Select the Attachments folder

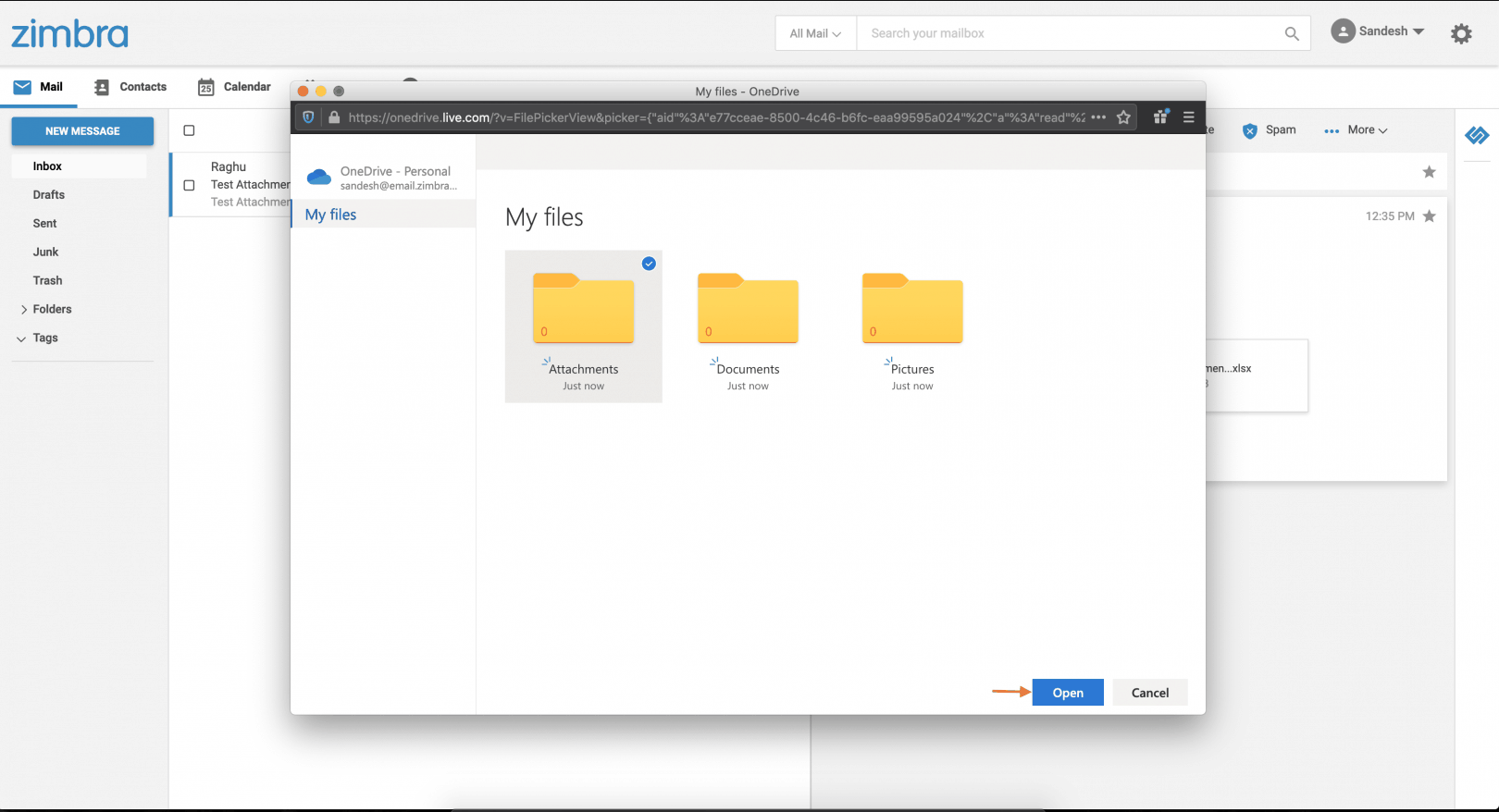click(584, 326)
